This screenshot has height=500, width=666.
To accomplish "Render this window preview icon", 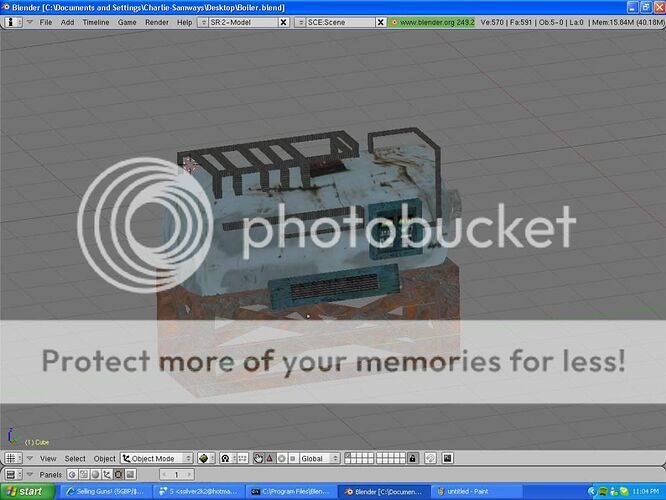I will tap(448, 458).
